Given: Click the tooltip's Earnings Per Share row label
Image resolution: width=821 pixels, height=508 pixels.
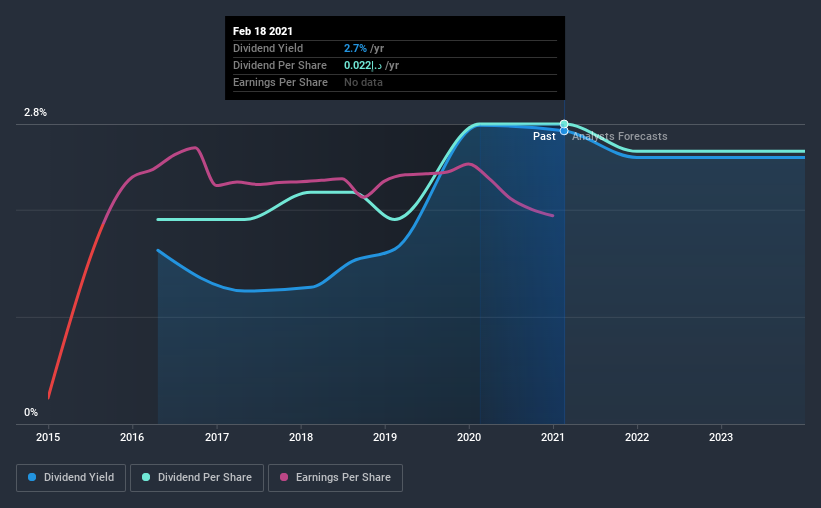Looking at the screenshot, I should [x=280, y=82].
